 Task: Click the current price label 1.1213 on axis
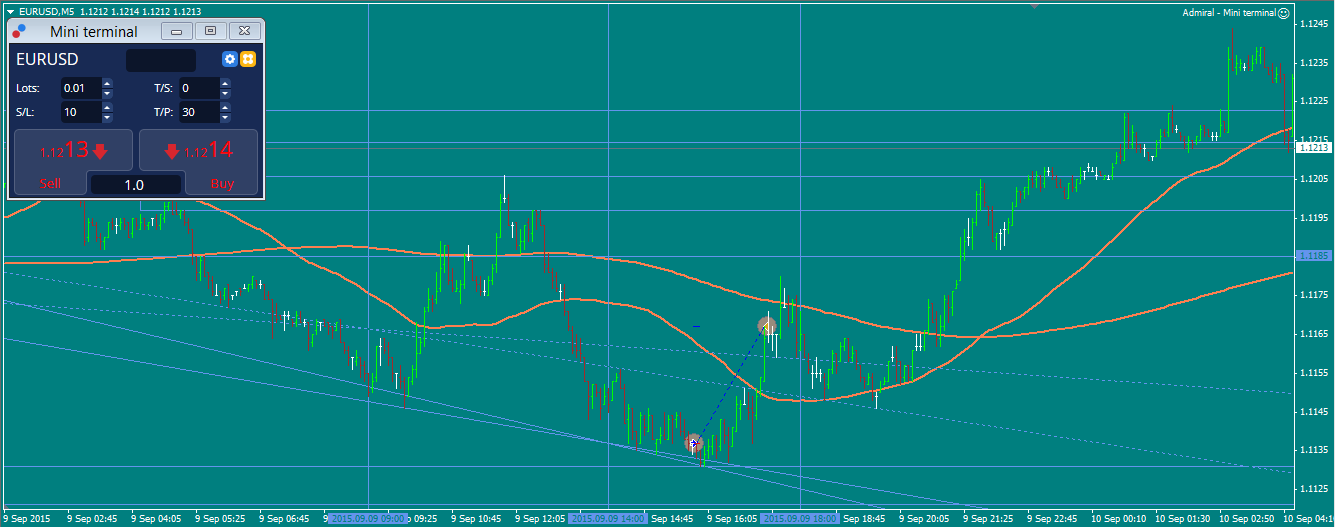coord(1313,147)
